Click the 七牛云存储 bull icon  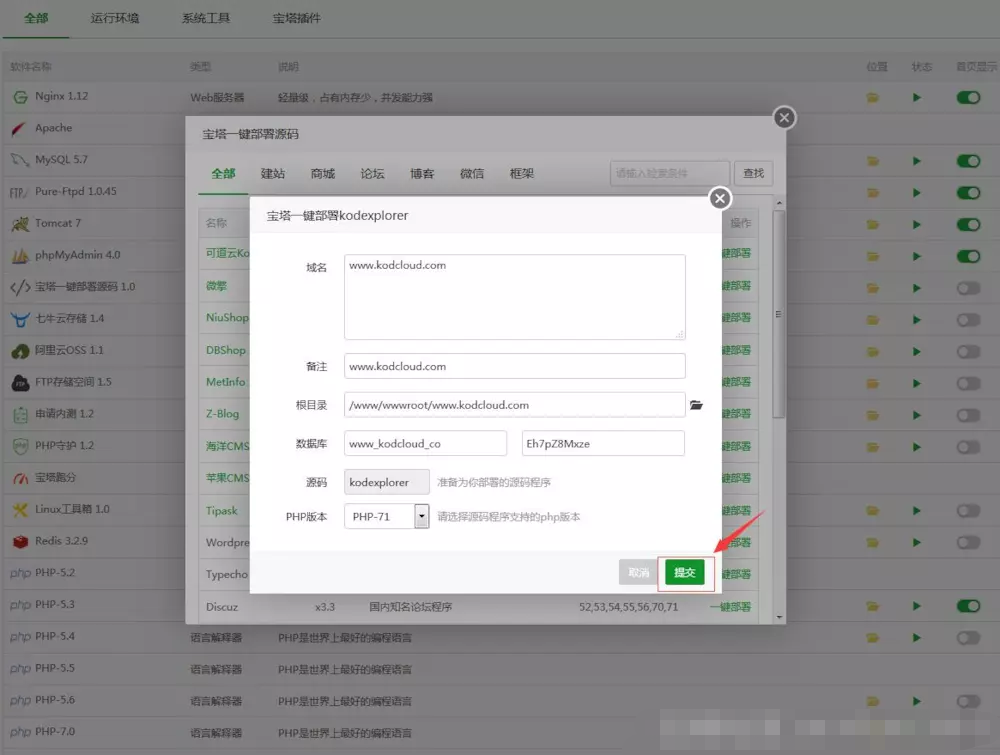[x=20, y=319]
